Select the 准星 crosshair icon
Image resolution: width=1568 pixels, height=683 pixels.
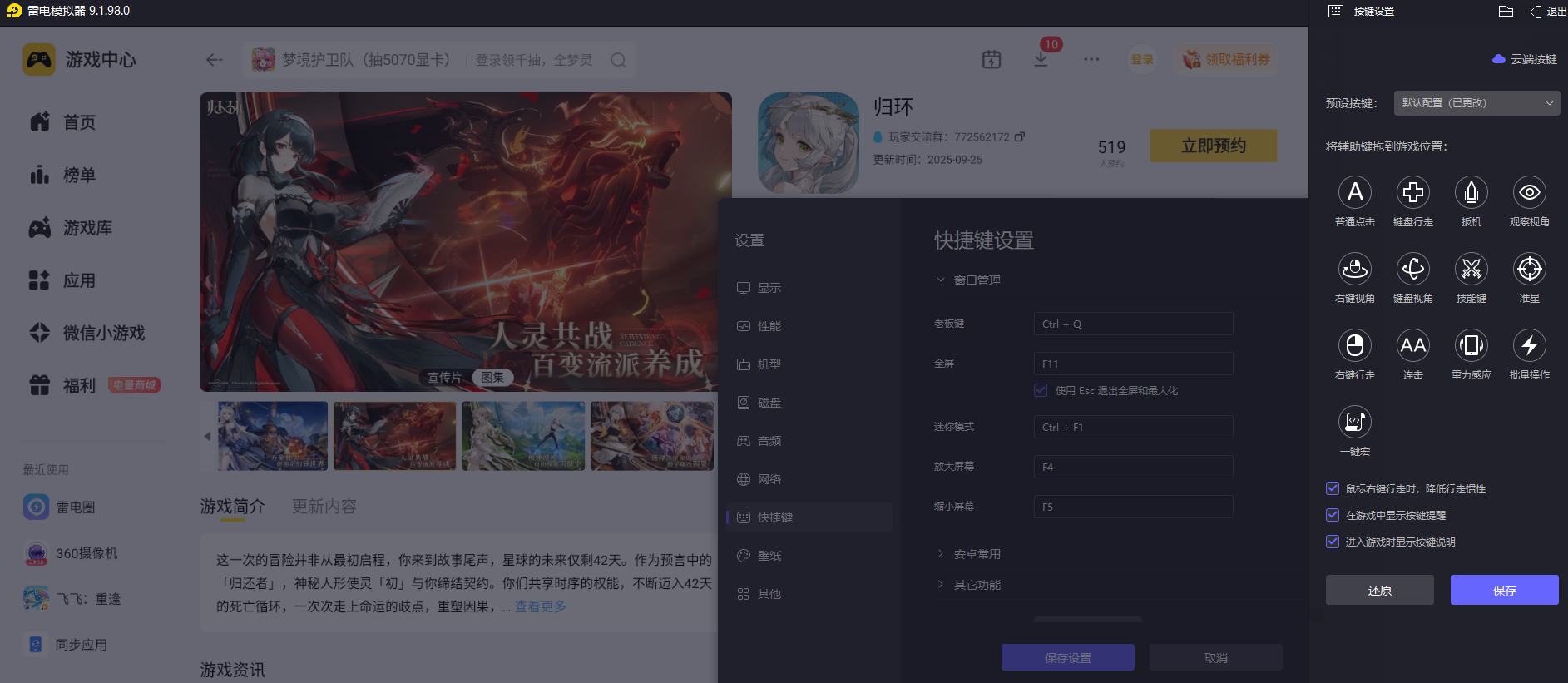click(1529, 269)
